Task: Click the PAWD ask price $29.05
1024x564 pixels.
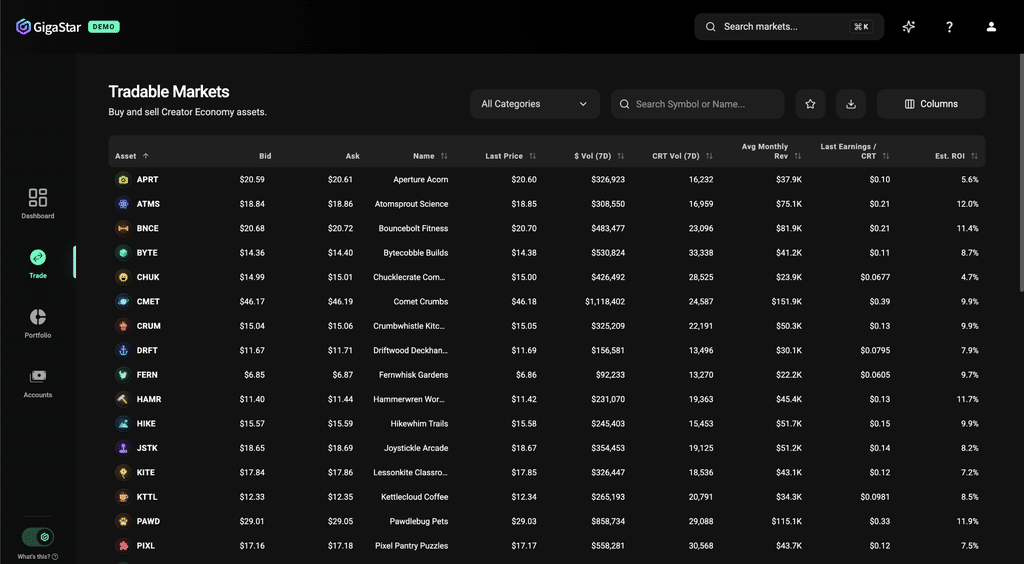Action: (340, 521)
